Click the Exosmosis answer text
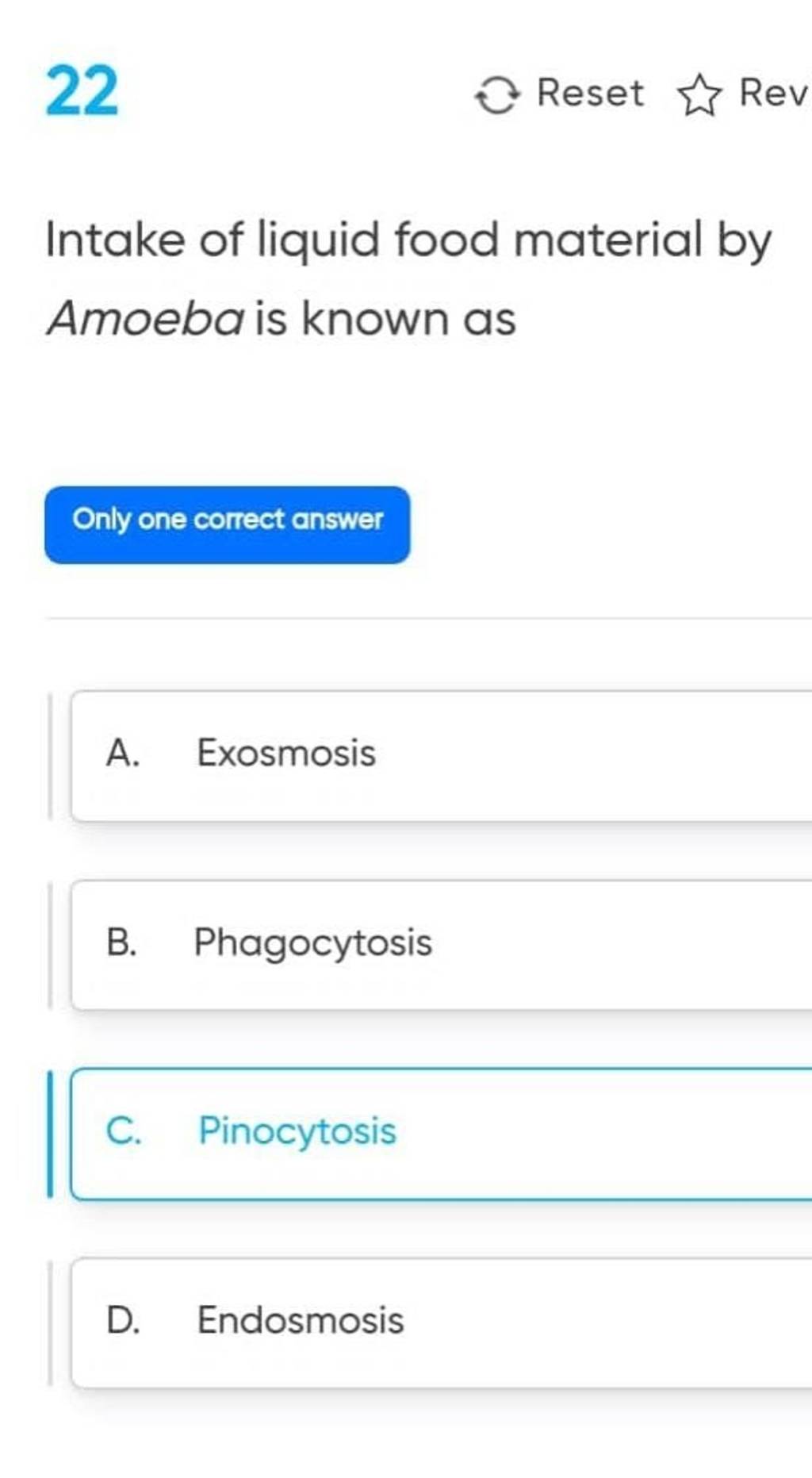Viewport: 812px width, 1478px height. click(286, 752)
